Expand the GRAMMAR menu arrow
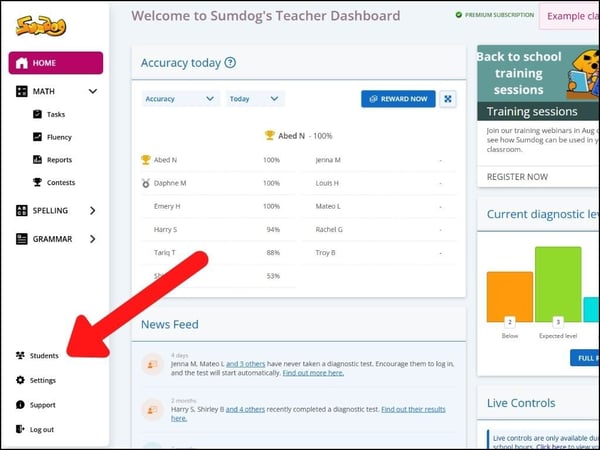The width and height of the screenshot is (600, 450). click(93, 239)
